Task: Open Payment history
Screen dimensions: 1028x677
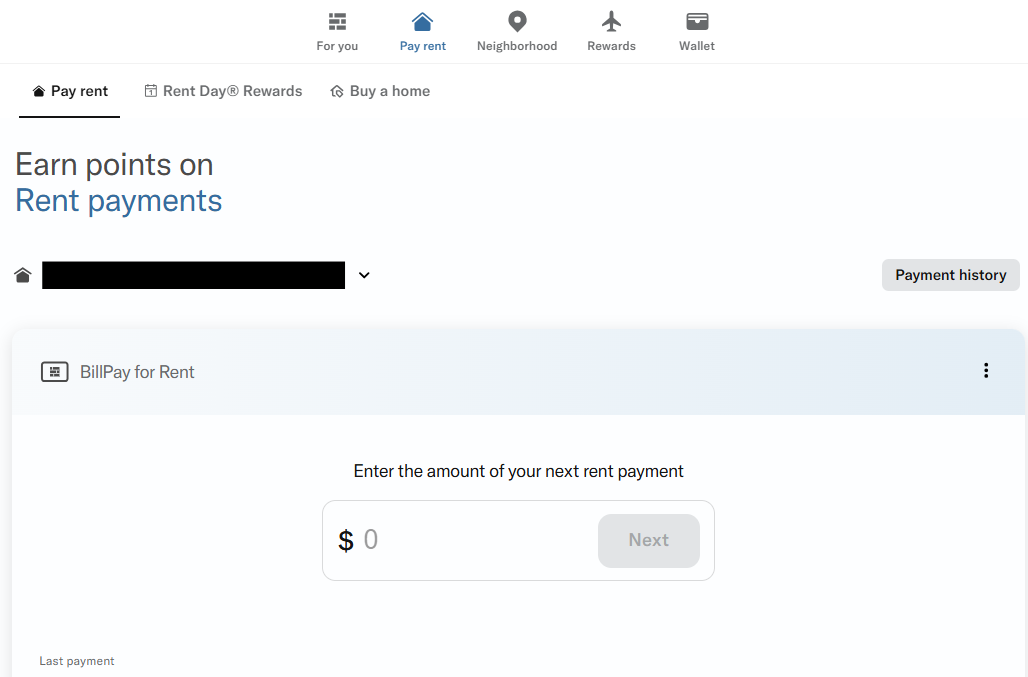Action: 951,275
